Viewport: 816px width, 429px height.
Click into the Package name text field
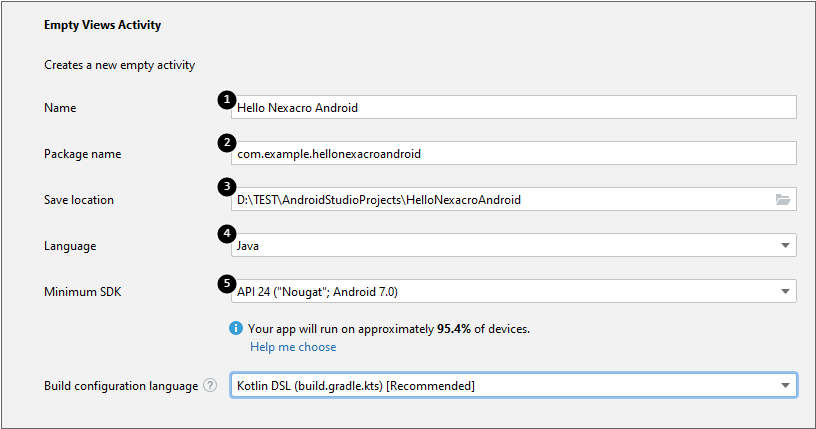[512, 154]
